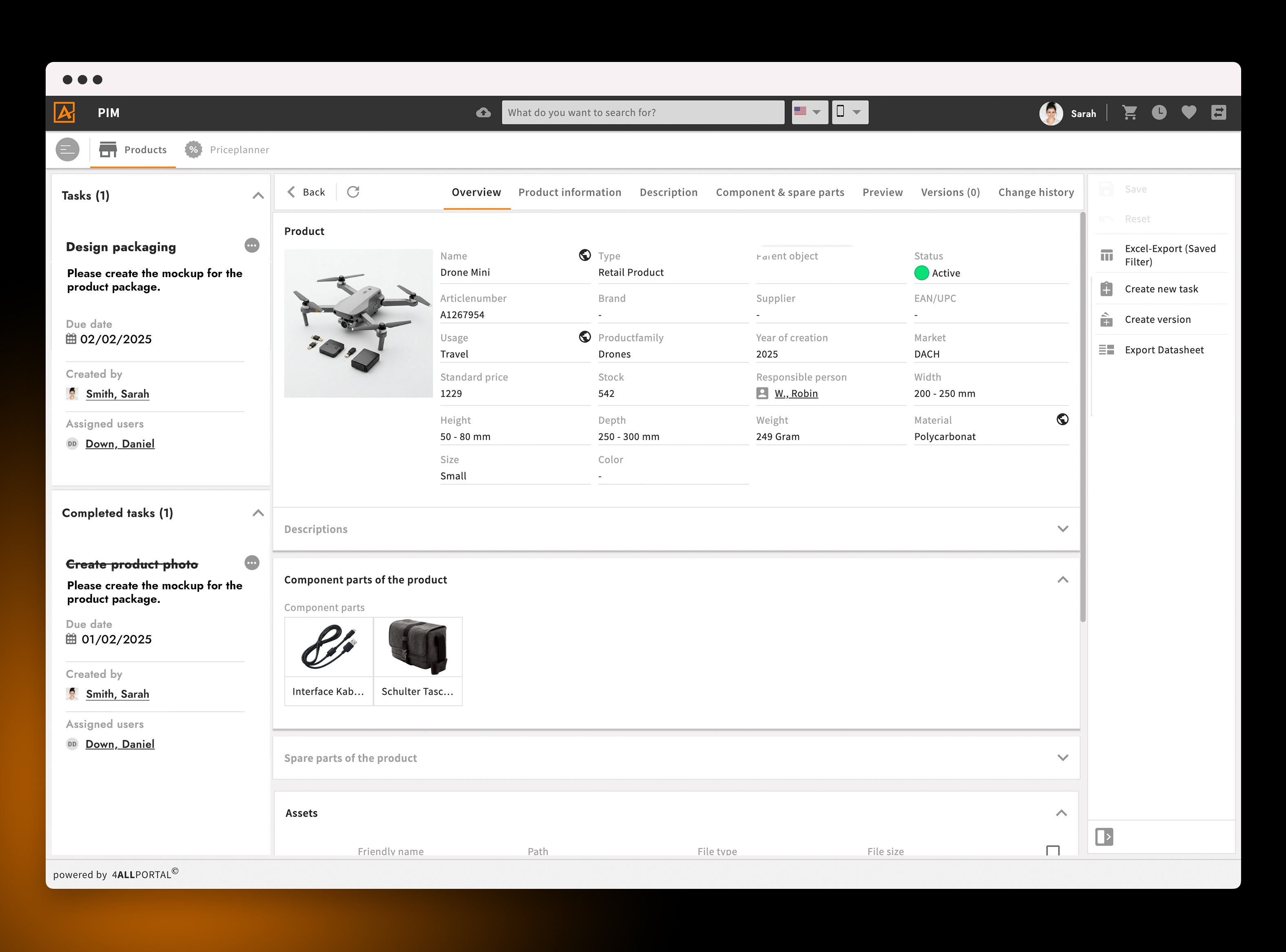Open the hamburger menu beside Products
Screen dimensions: 1286x952
pyautogui.click(x=67, y=149)
